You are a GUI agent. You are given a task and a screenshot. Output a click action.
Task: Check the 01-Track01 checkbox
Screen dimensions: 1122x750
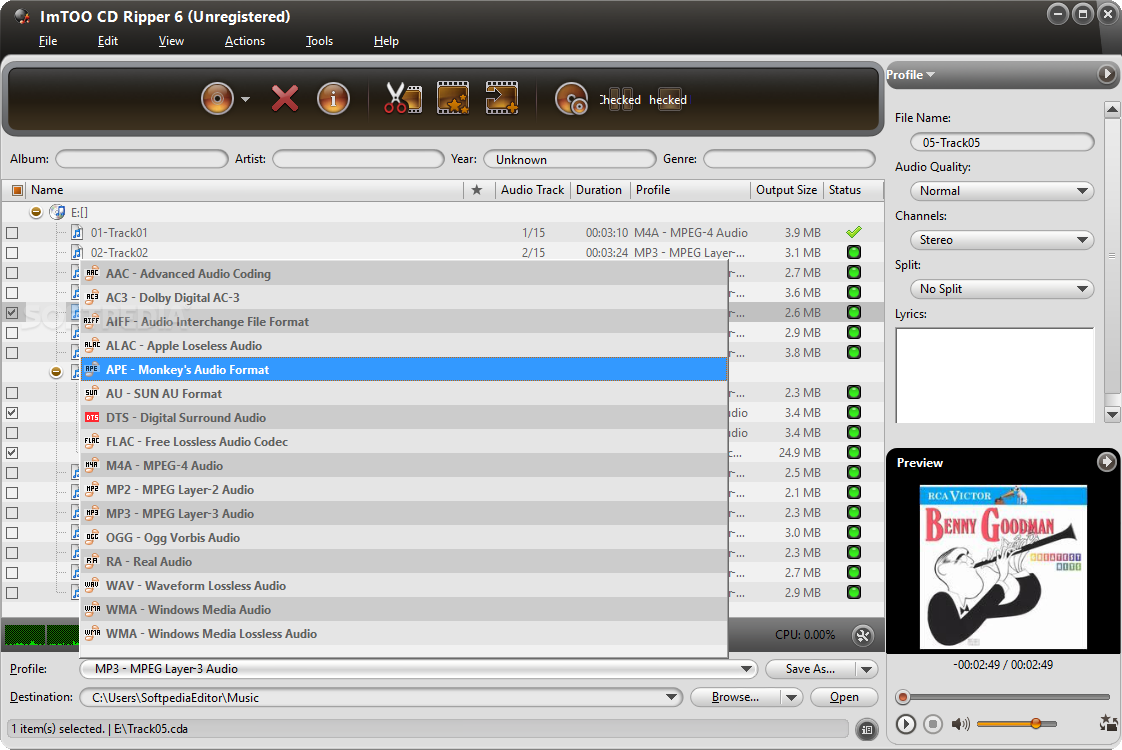pyautogui.click(x=12, y=233)
